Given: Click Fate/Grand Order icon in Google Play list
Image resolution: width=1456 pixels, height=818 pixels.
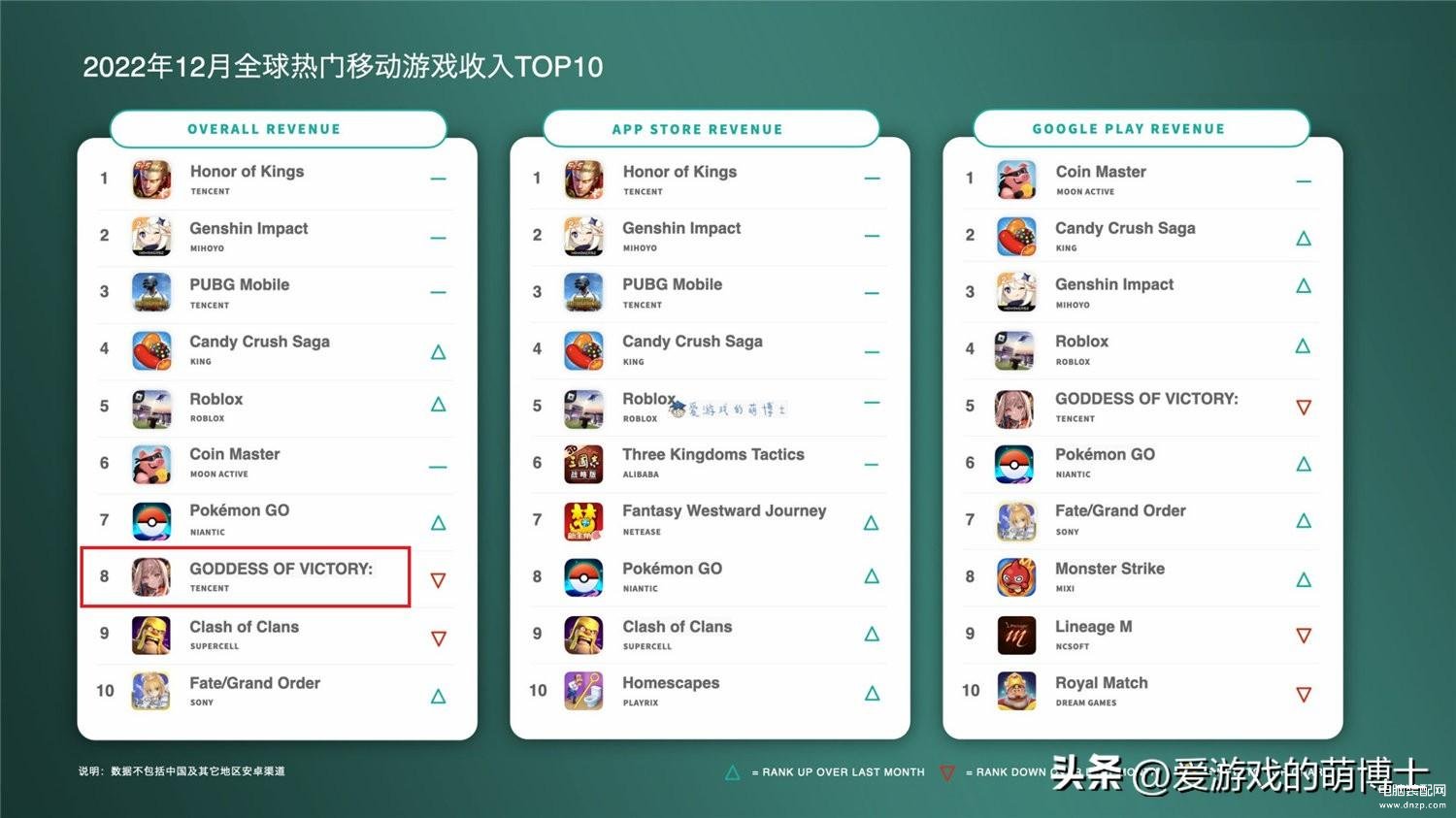Looking at the screenshot, I should click(x=1016, y=521).
